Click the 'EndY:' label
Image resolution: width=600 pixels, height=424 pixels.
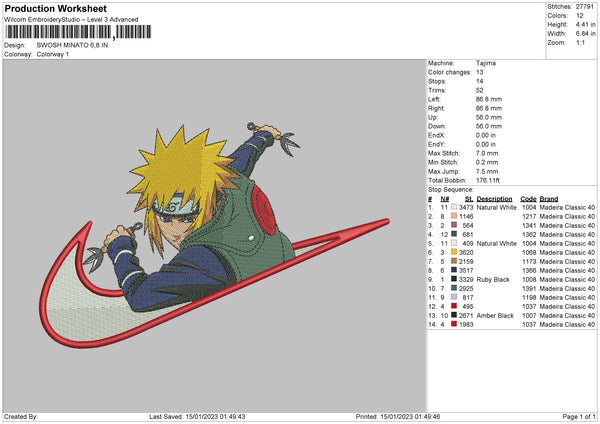pyautogui.click(x=437, y=144)
